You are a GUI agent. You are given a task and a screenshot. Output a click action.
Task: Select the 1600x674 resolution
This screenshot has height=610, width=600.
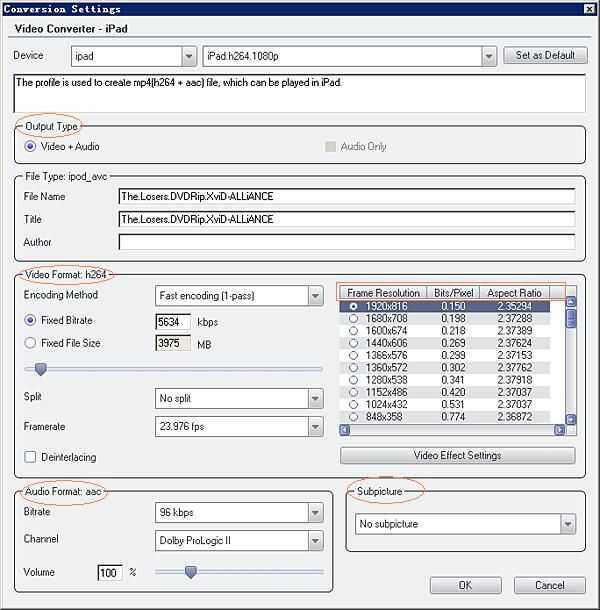[445, 331]
